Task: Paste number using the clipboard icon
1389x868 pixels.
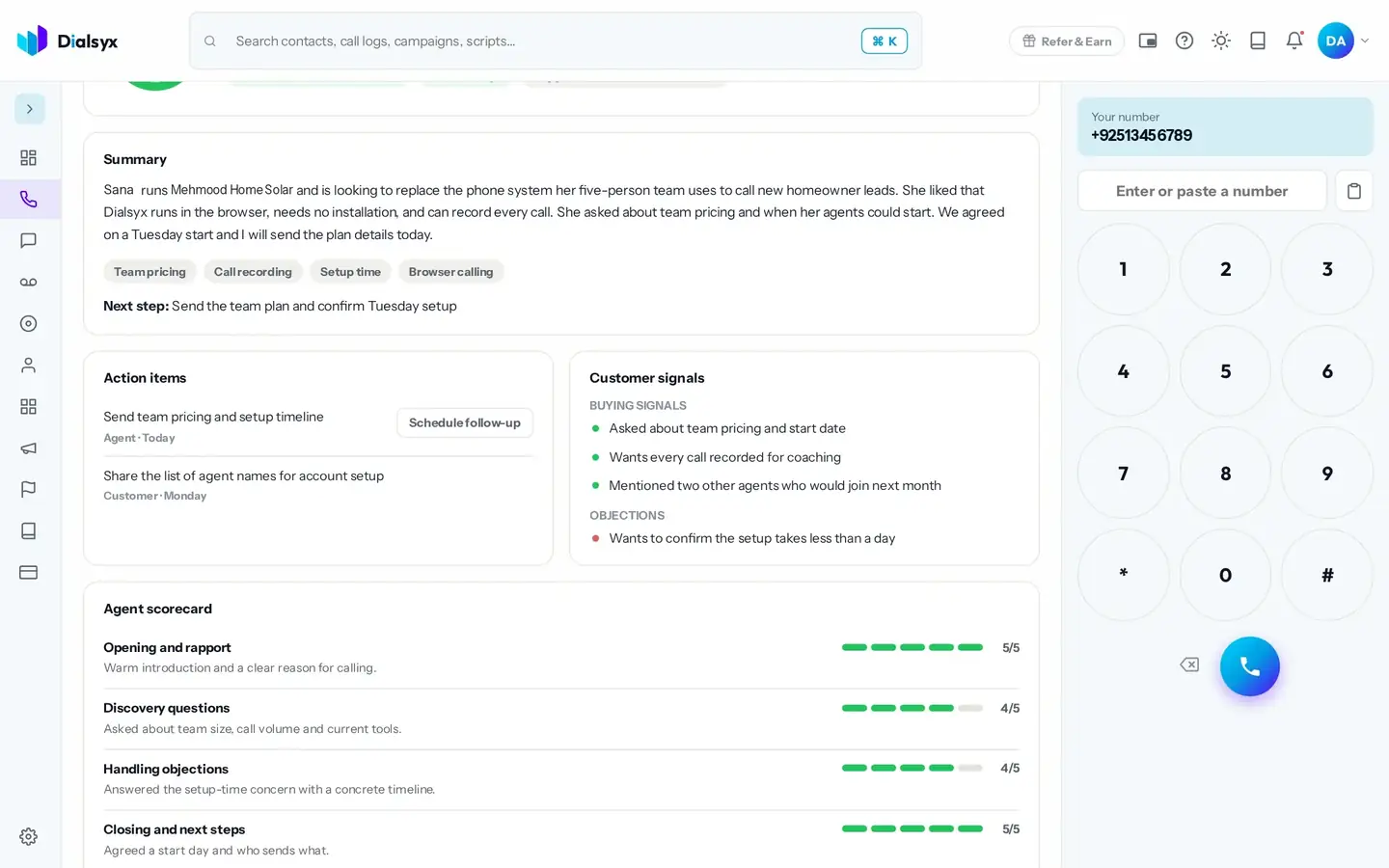Action: (x=1354, y=191)
